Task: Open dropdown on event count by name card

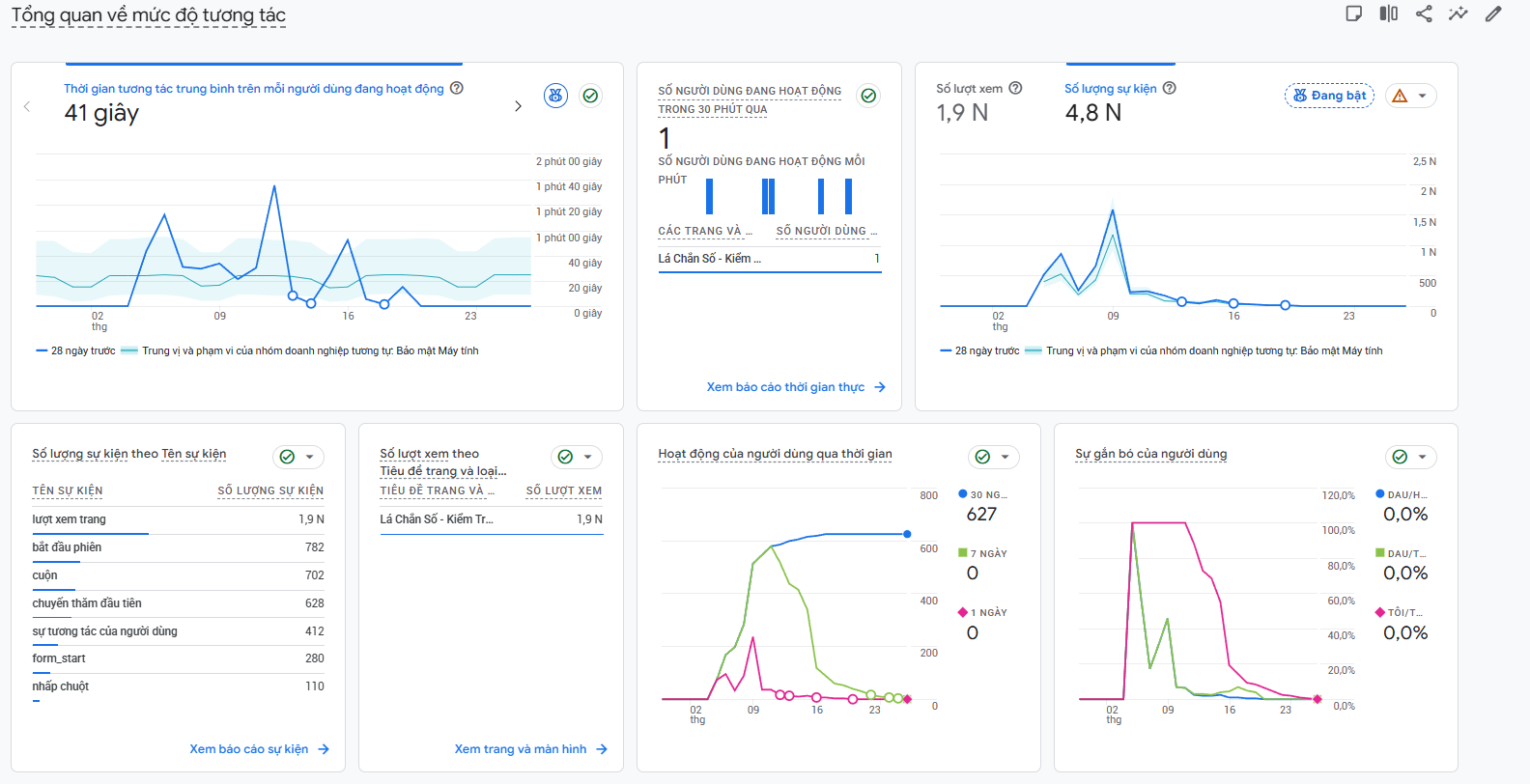Action: point(297,457)
